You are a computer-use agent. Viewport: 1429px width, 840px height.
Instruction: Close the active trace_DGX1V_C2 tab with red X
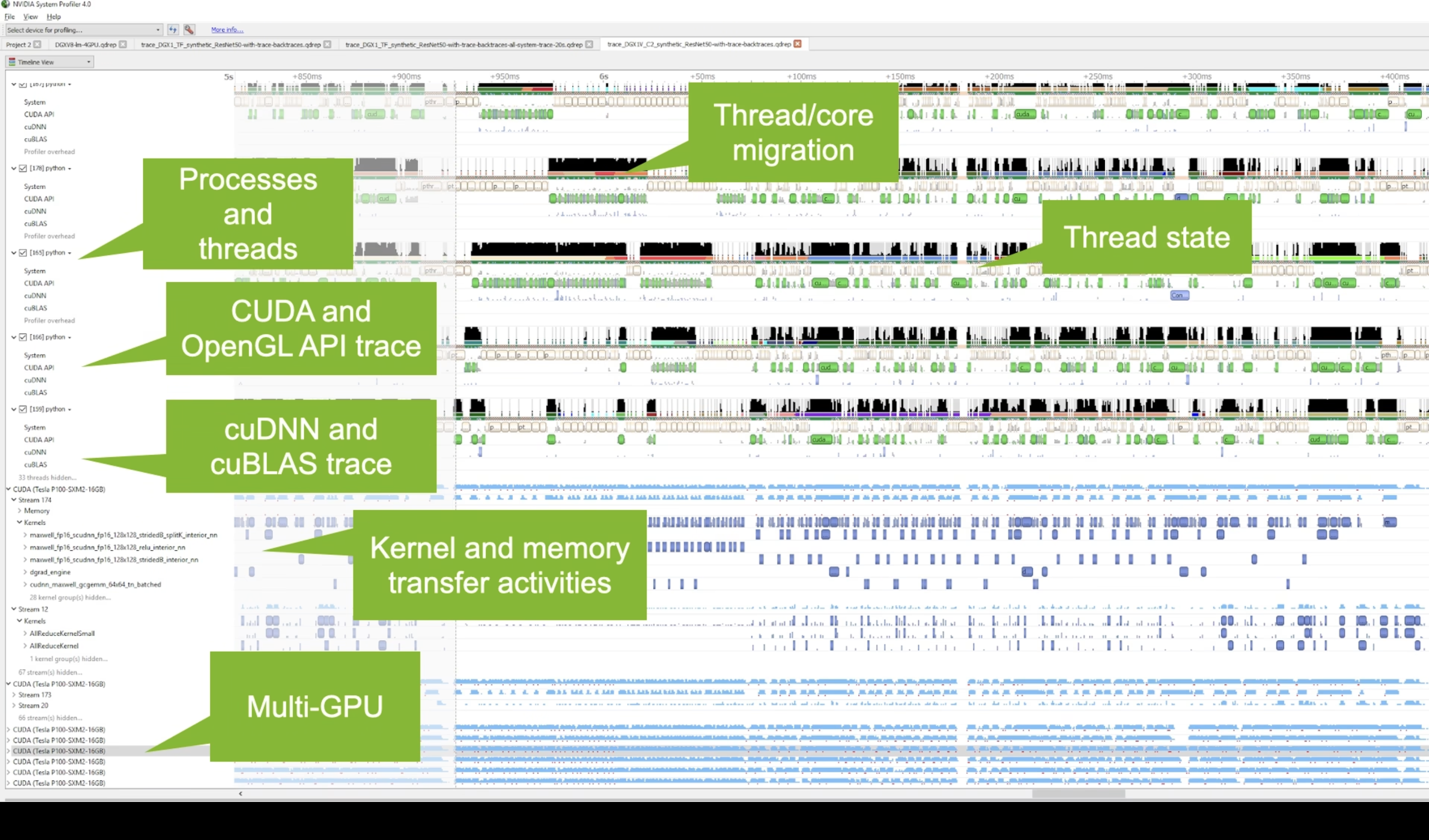797,43
